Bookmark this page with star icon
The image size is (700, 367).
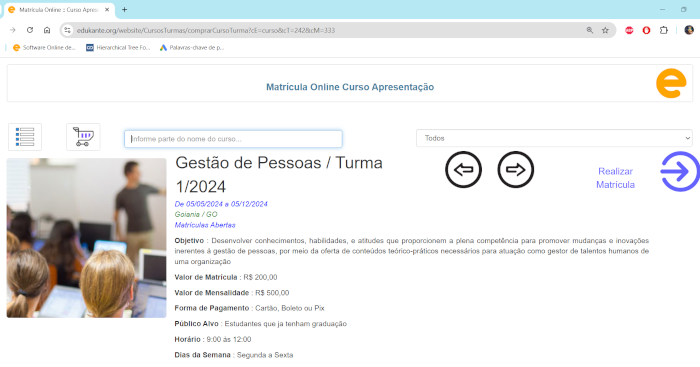(605, 30)
